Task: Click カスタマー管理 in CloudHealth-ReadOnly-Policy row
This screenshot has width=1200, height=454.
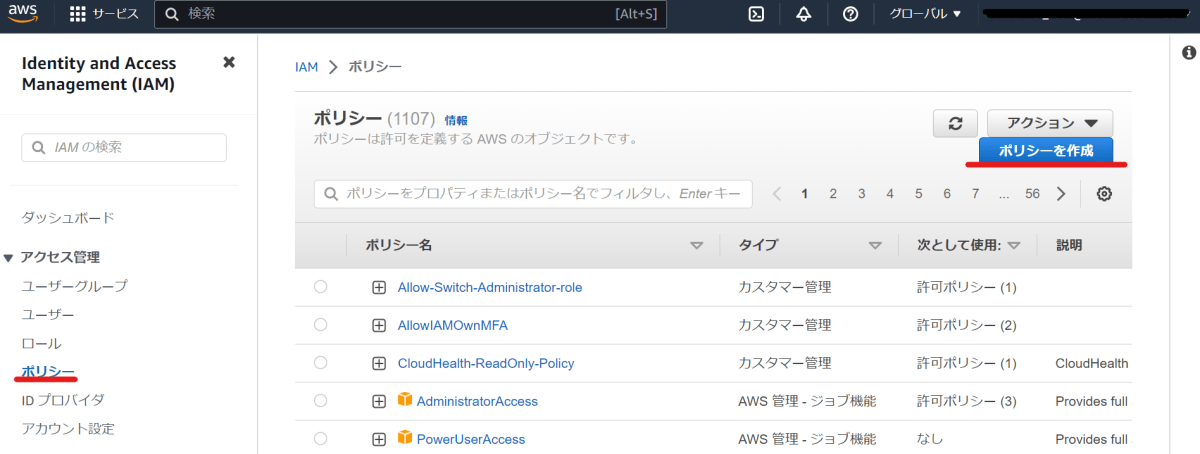Action: (785, 363)
